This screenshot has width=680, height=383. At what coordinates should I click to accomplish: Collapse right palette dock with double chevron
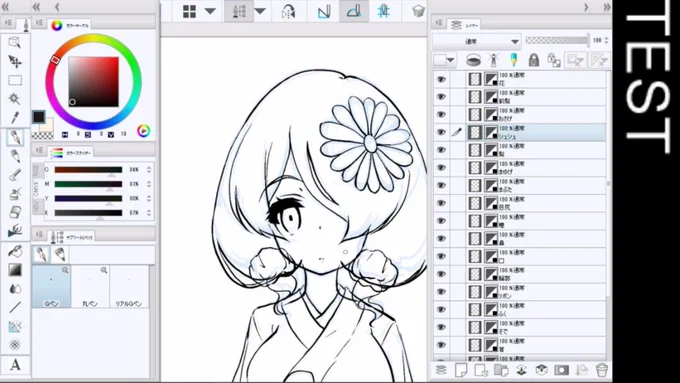pyautogui.click(x=606, y=7)
